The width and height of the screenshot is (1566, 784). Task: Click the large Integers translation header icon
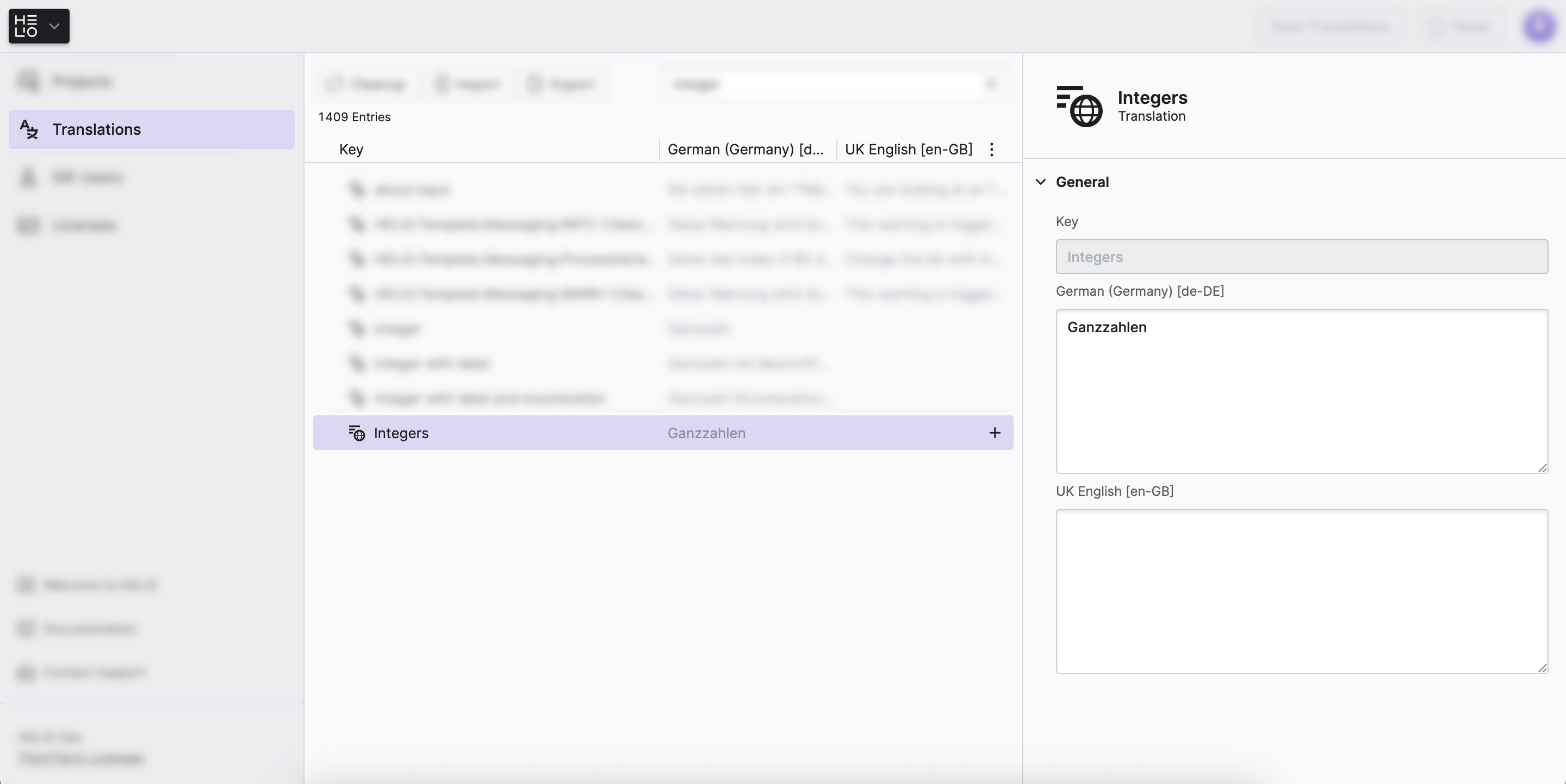1079,107
